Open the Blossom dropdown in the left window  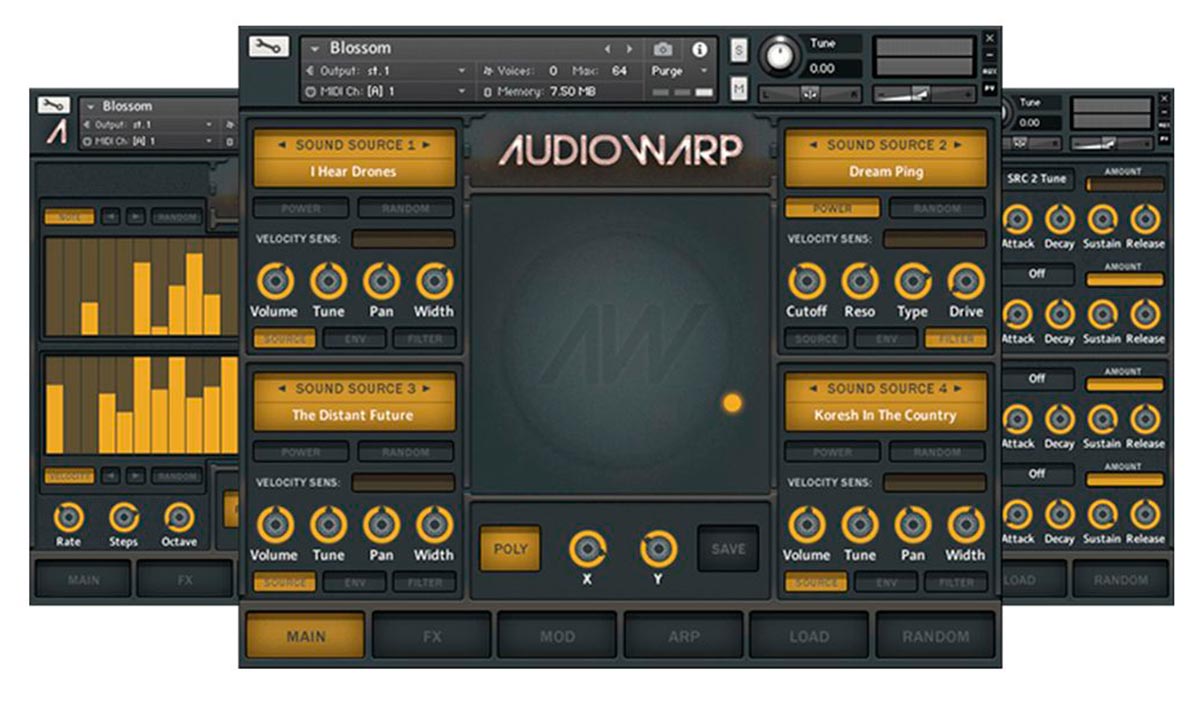91,106
